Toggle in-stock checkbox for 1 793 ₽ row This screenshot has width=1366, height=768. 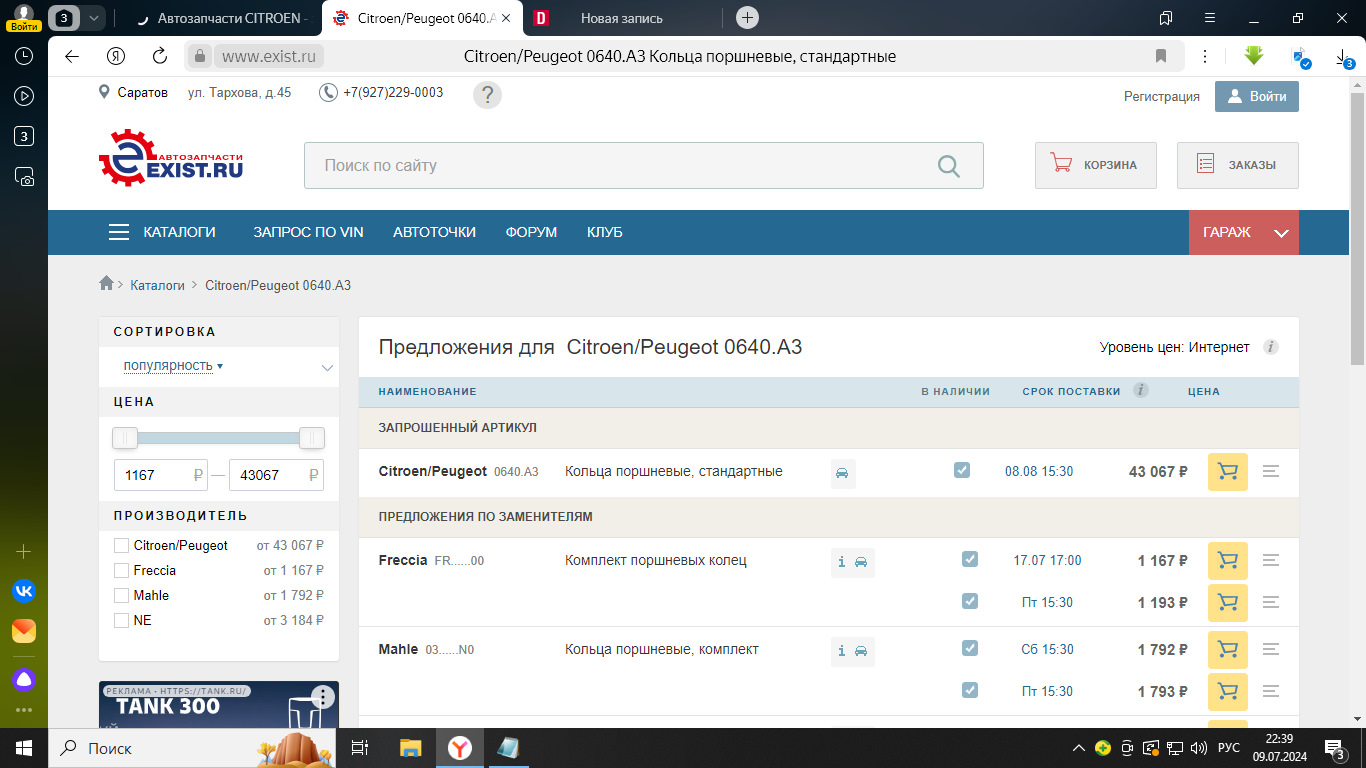(969, 690)
